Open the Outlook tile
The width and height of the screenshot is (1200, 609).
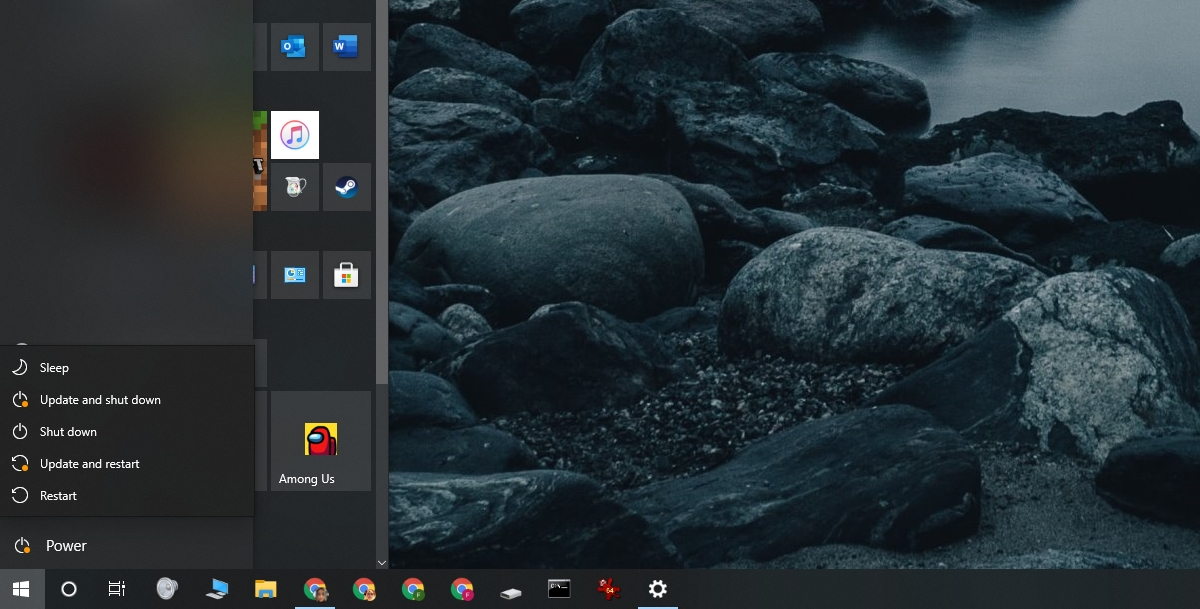294,46
